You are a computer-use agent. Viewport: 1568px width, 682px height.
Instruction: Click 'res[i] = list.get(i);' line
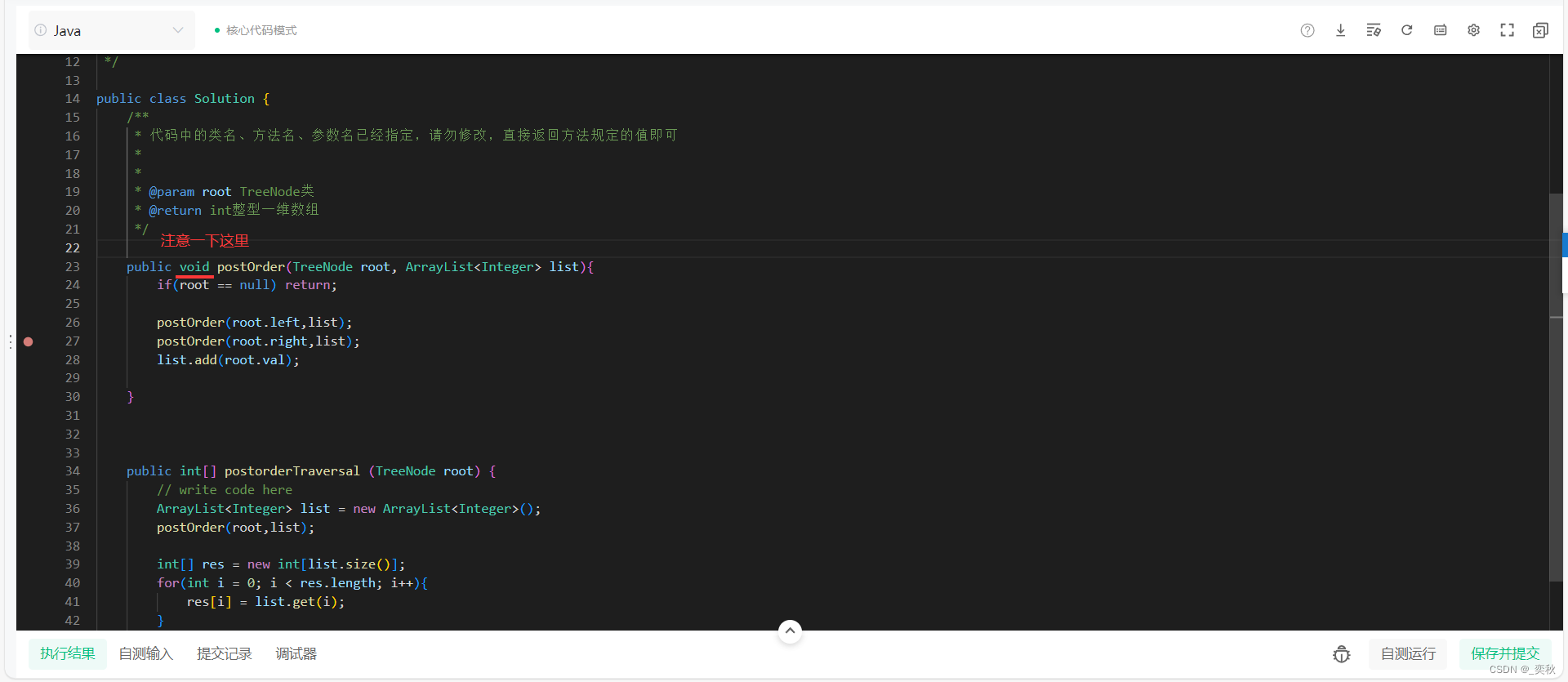pyautogui.click(x=265, y=602)
